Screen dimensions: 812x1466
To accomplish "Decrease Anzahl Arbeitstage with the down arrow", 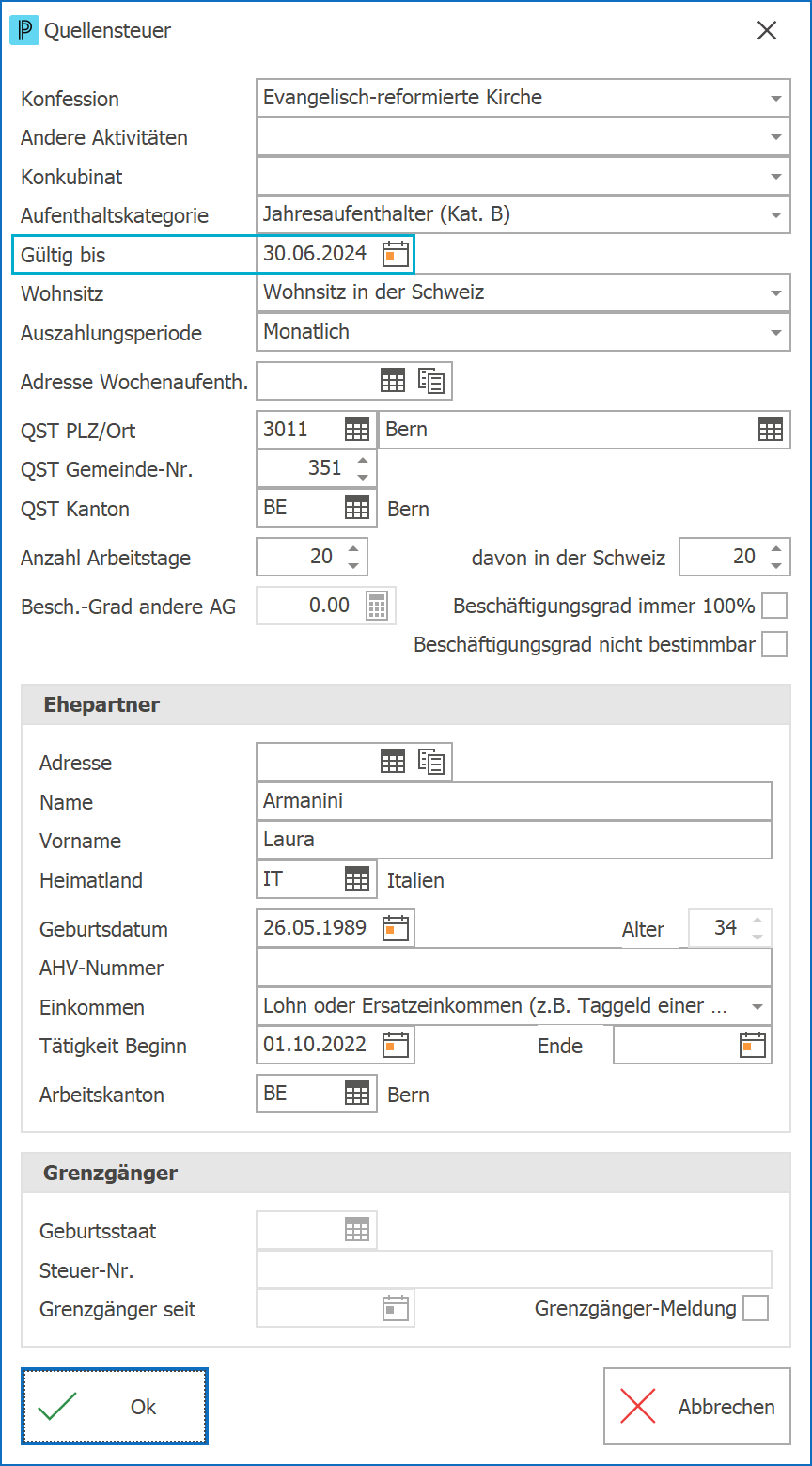I will pos(353,565).
